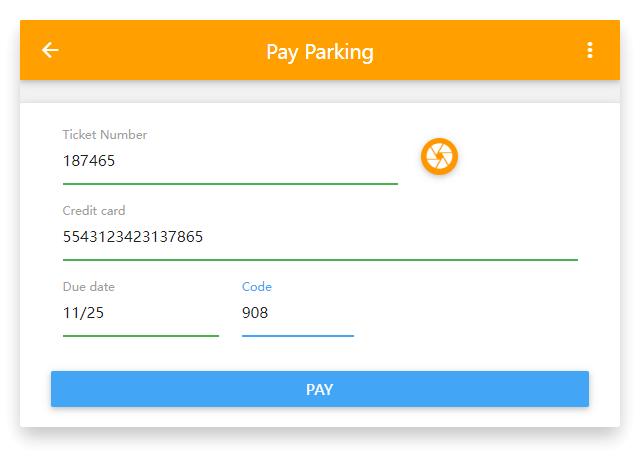Click into the Credit card field

pyautogui.click(x=320, y=237)
